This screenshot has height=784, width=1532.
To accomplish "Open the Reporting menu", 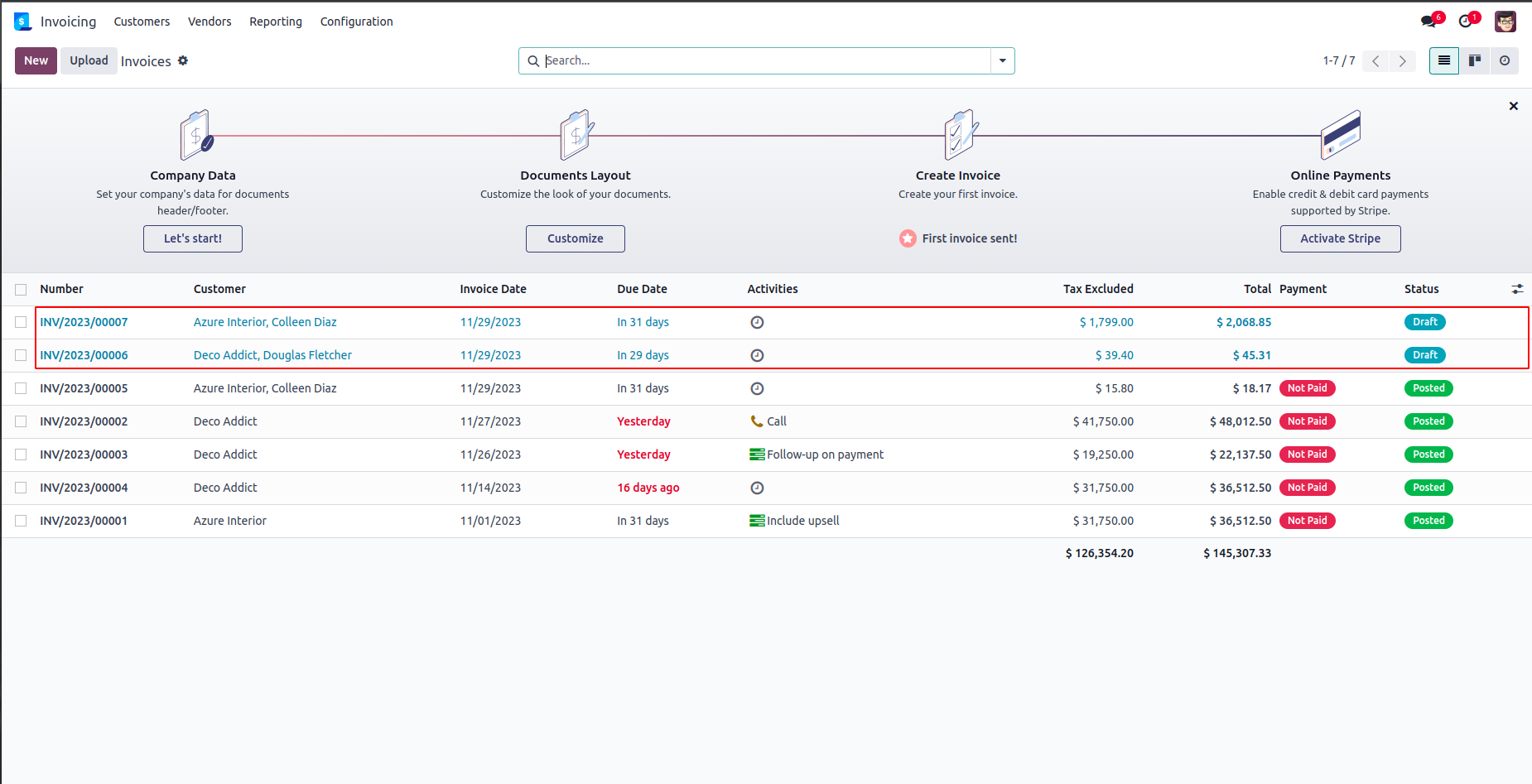I will [276, 22].
